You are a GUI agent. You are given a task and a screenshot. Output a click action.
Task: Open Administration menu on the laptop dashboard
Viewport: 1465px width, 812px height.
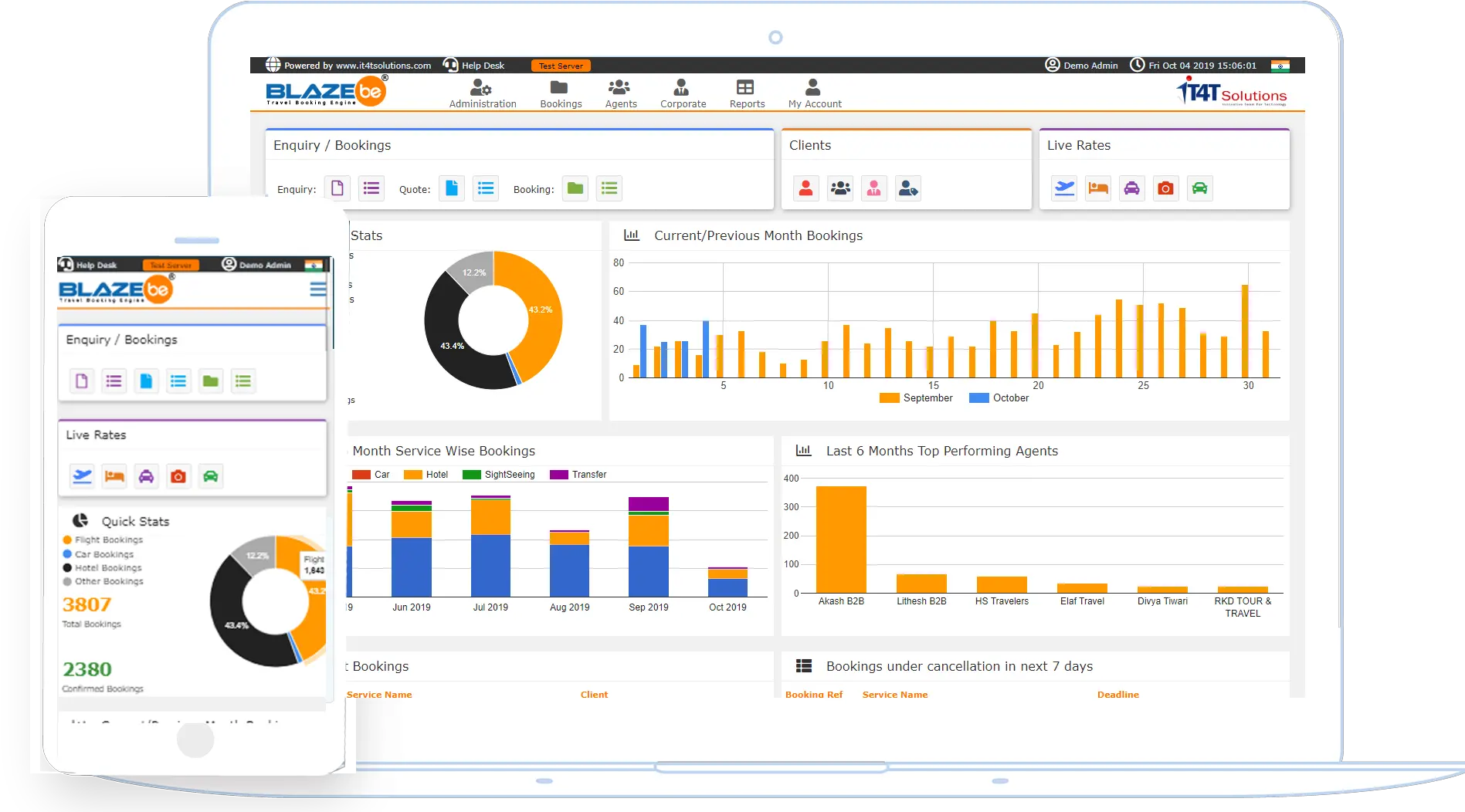(x=483, y=94)
